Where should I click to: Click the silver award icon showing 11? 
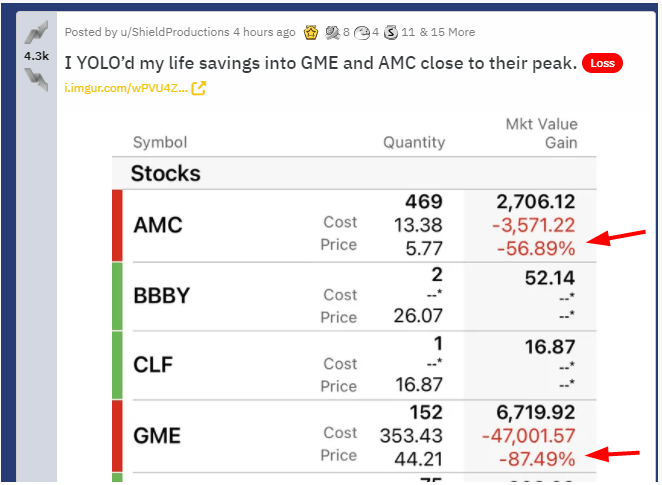[391, 33]
